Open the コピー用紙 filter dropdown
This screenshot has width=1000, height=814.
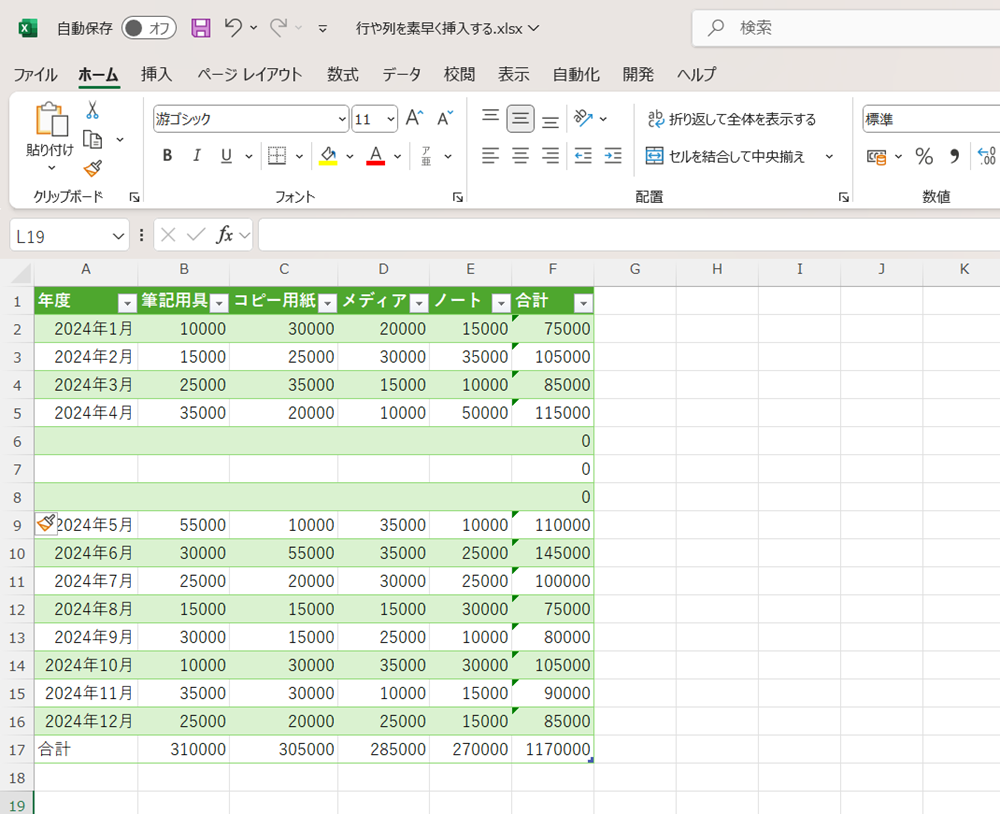327,303
